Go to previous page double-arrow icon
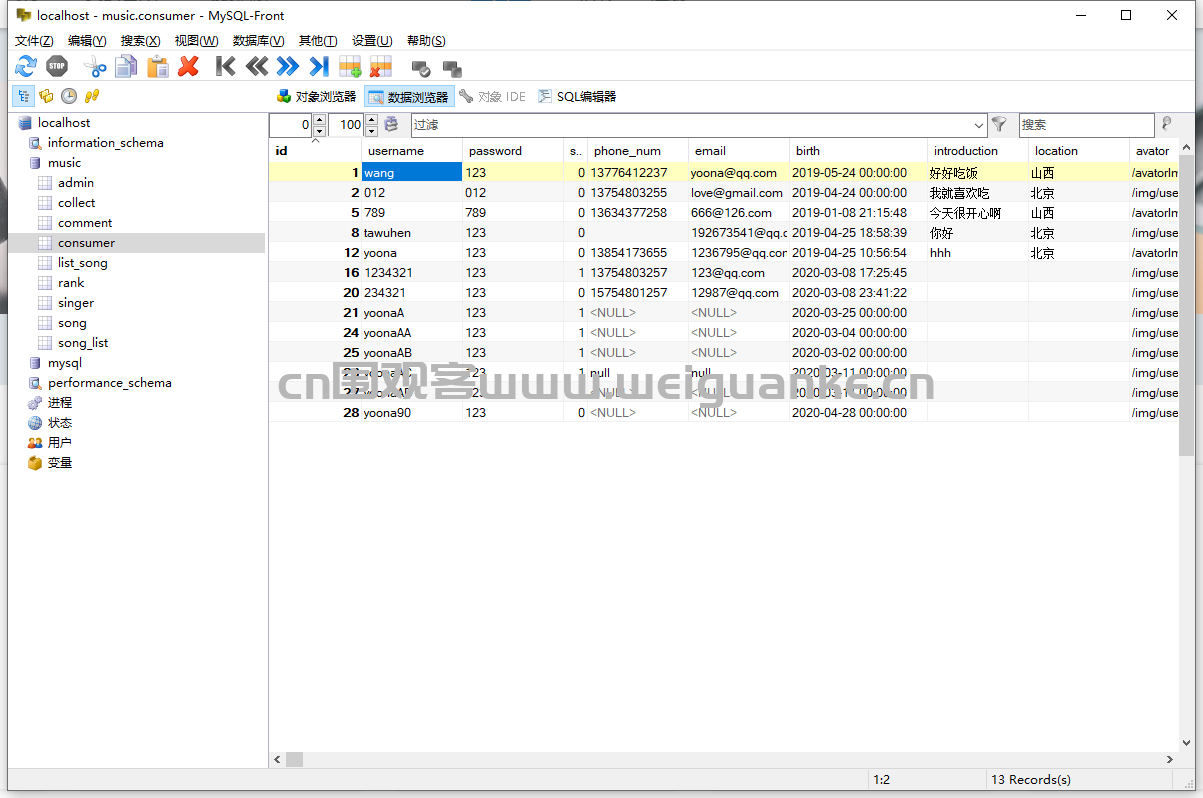This screenshot has width=1203, height=798. [257, 67]
